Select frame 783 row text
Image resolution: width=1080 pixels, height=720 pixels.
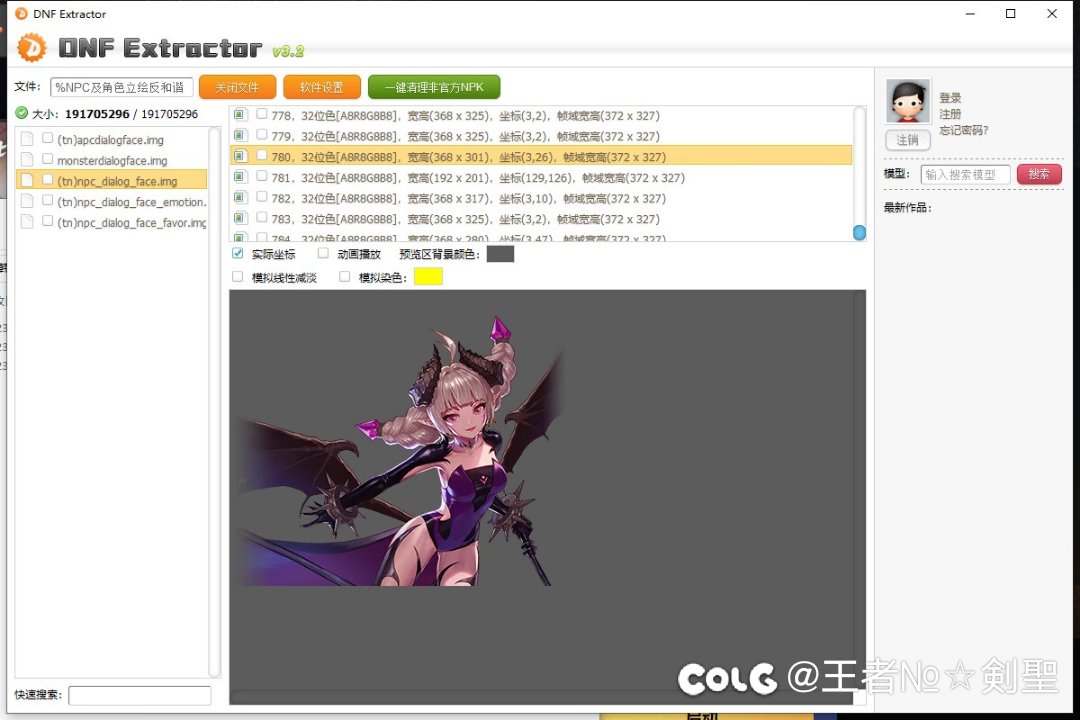point(466,219)
